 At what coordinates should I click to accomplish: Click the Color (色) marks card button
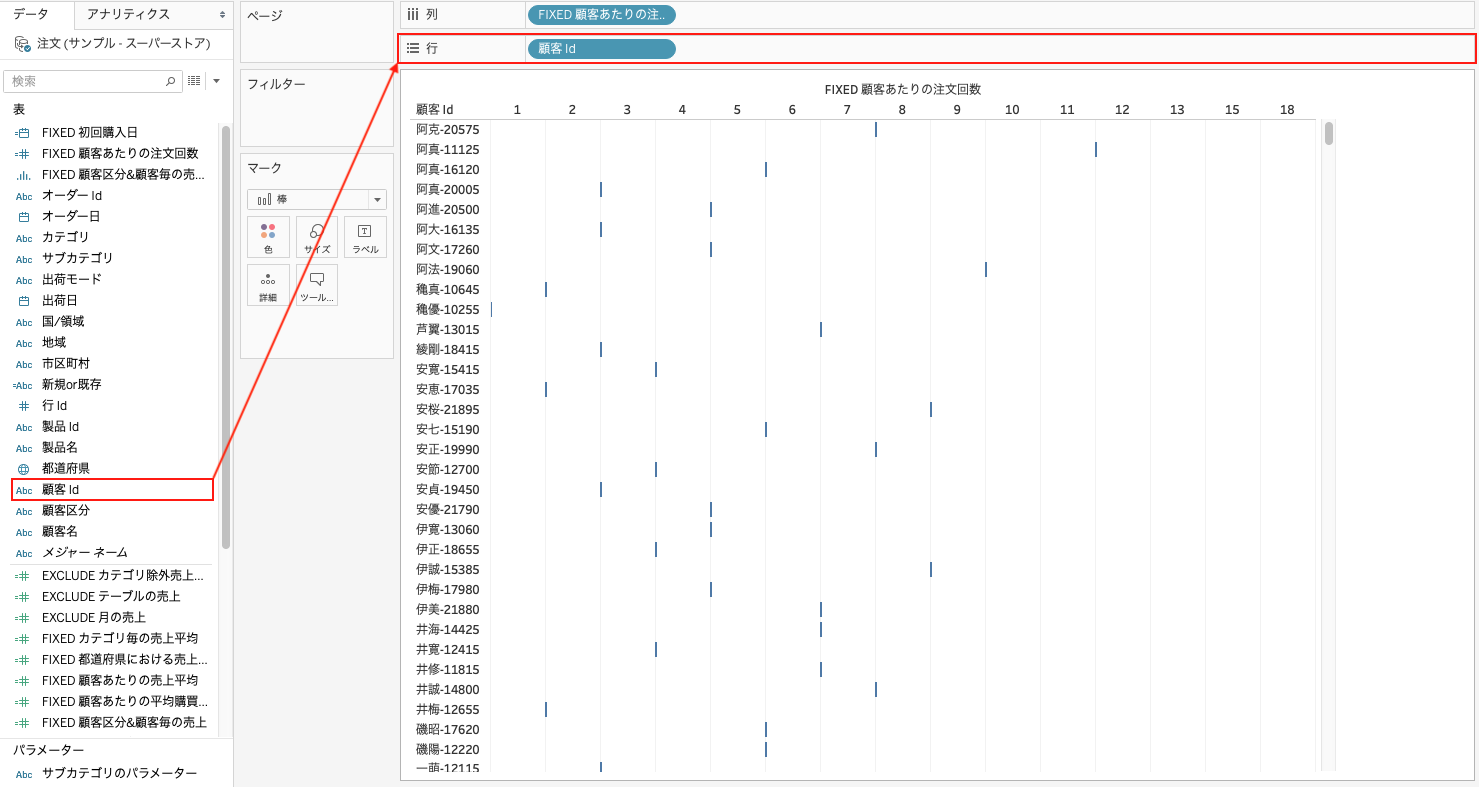pos(268,237)
